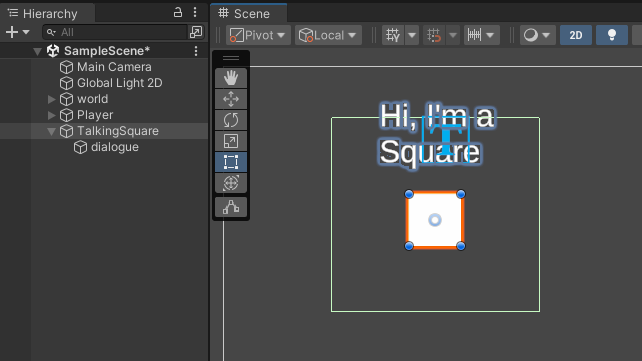642x361 pixels.
Task: Lock the Hierarchy panel
Action: pos(178,12)
